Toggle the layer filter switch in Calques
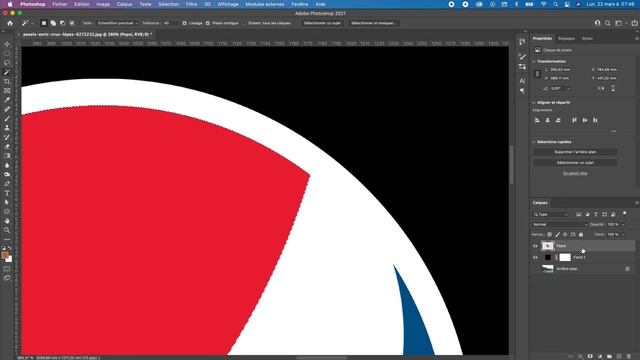 [624, 213]
